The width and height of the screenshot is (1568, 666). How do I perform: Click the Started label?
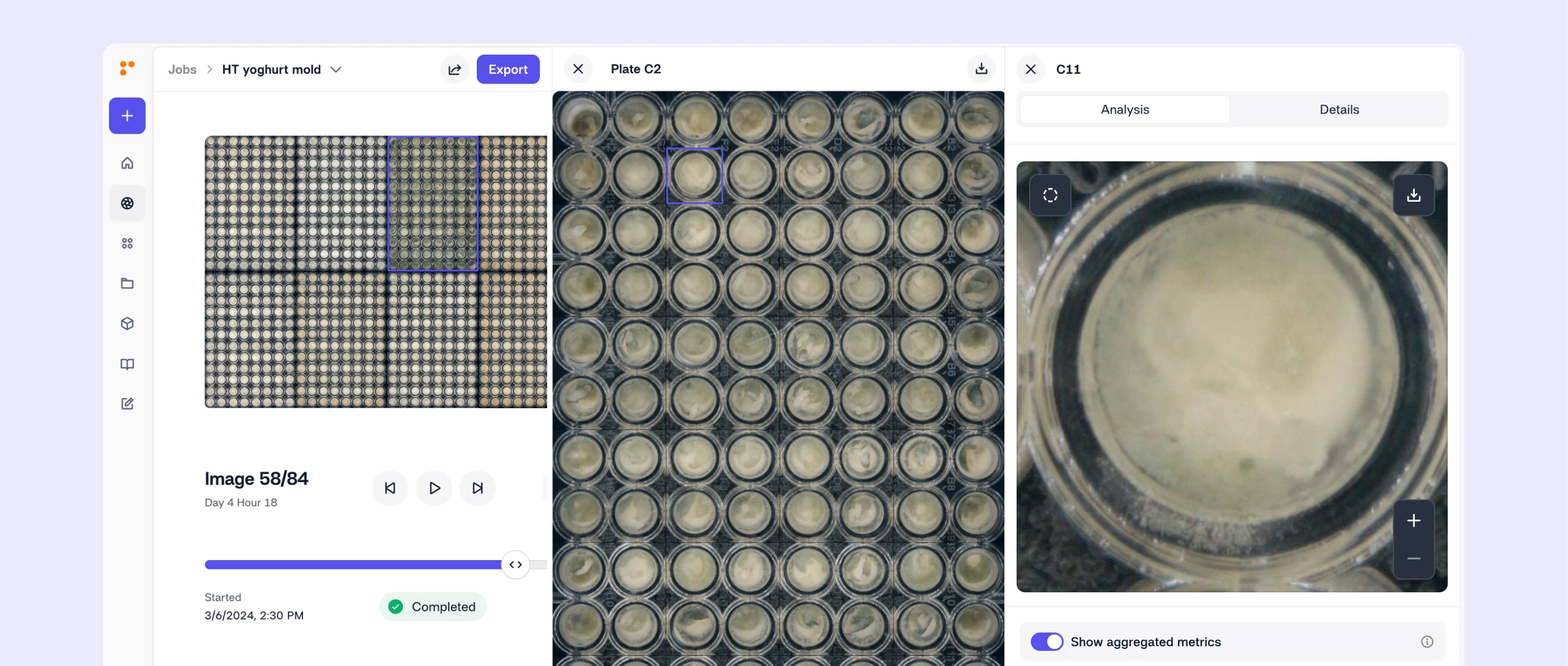tap(223, 597)
